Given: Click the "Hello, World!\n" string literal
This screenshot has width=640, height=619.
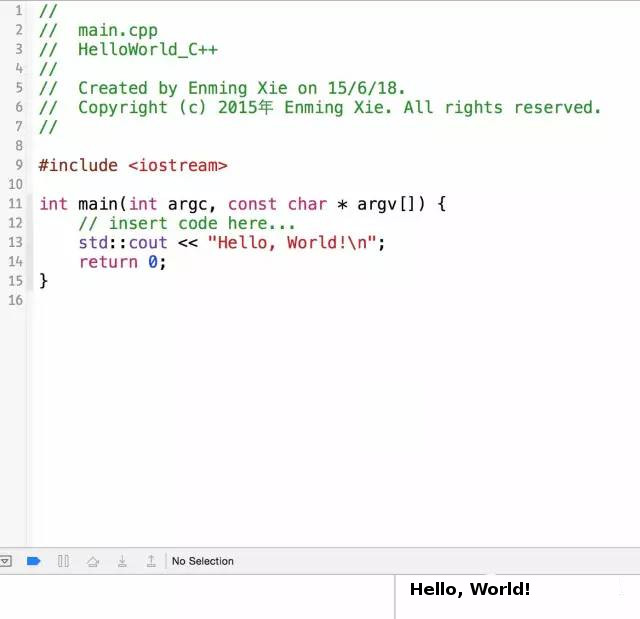Looking at the screenshot, I should pos(291,242).
